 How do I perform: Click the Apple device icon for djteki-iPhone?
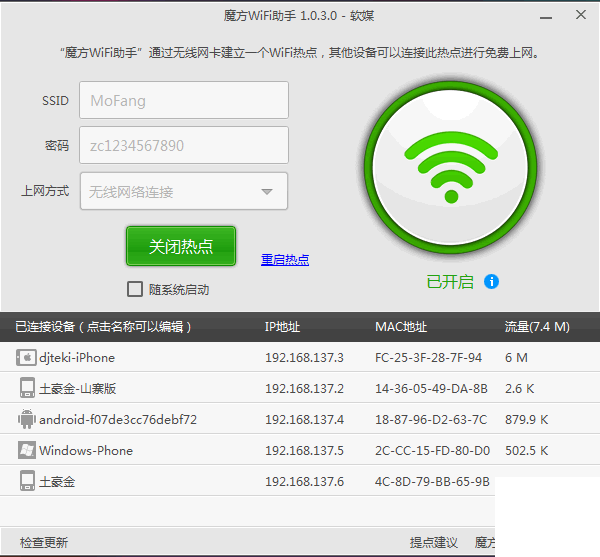[x=26, y=357]
